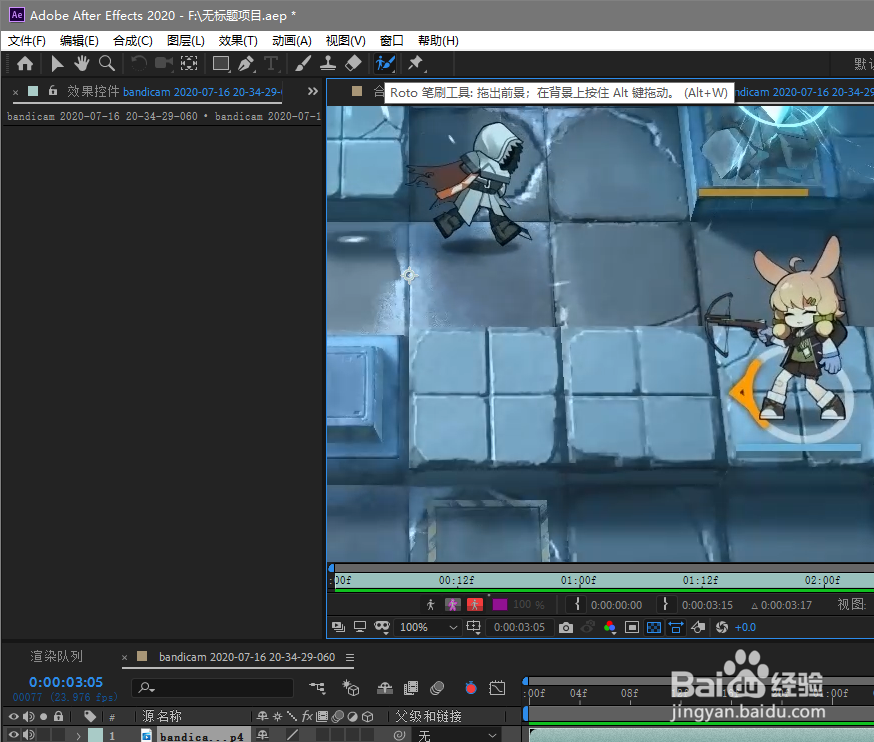
Task: Click the primary viewer monitor icon
Action: click(x=360, y=627)
